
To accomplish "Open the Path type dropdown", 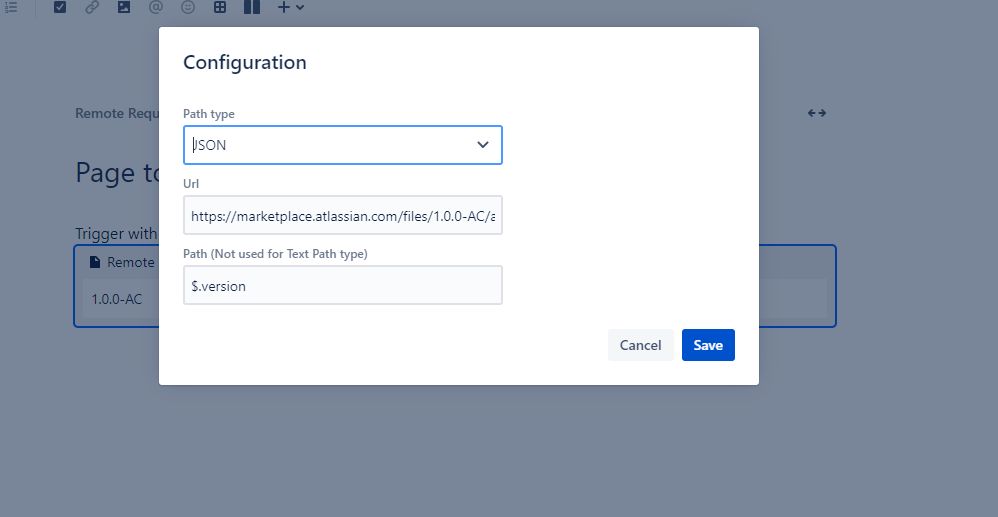I will (330, 145).
